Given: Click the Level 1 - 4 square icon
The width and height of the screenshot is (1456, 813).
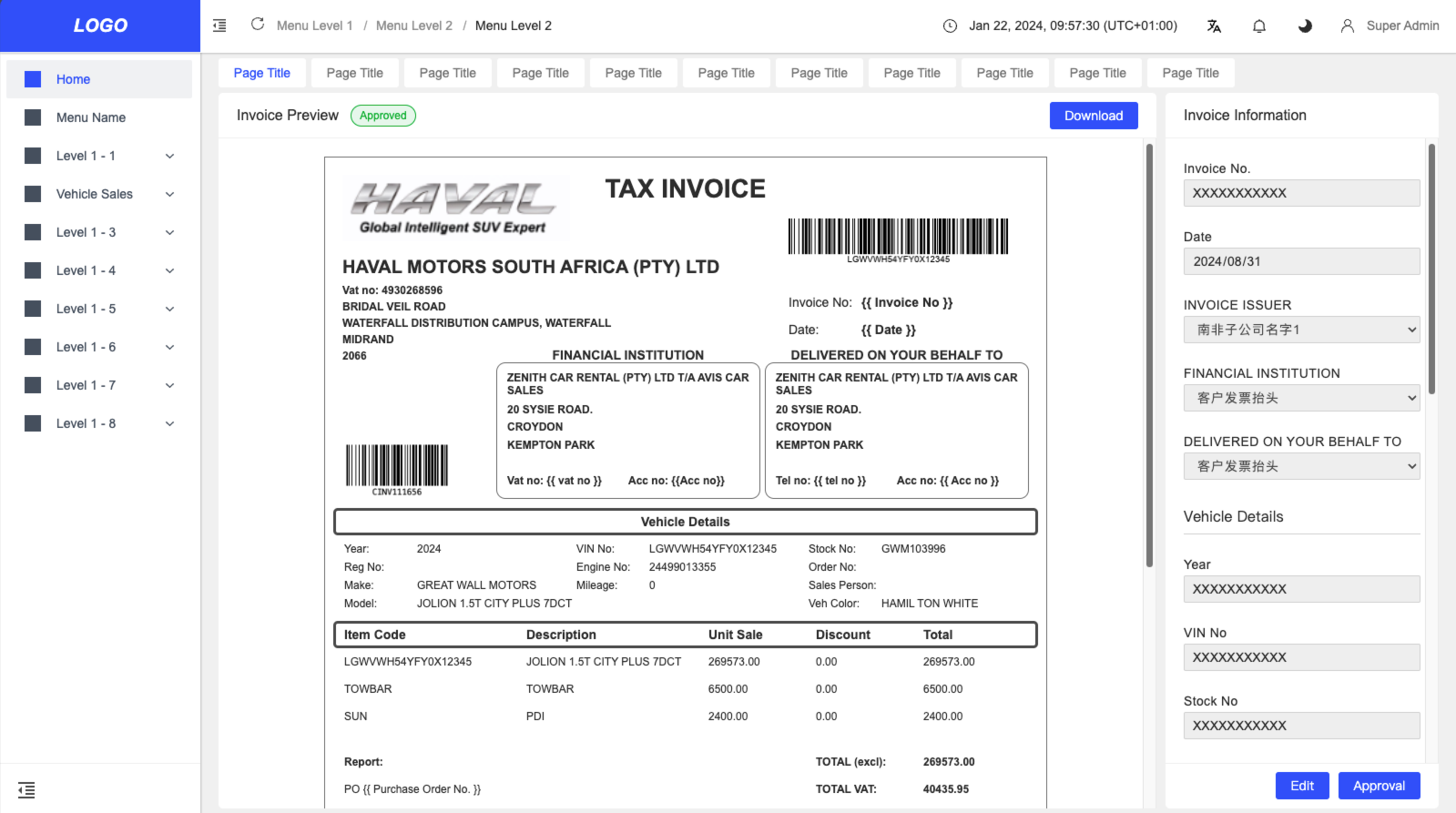Looking at the screenshot, I should (33, 270).
